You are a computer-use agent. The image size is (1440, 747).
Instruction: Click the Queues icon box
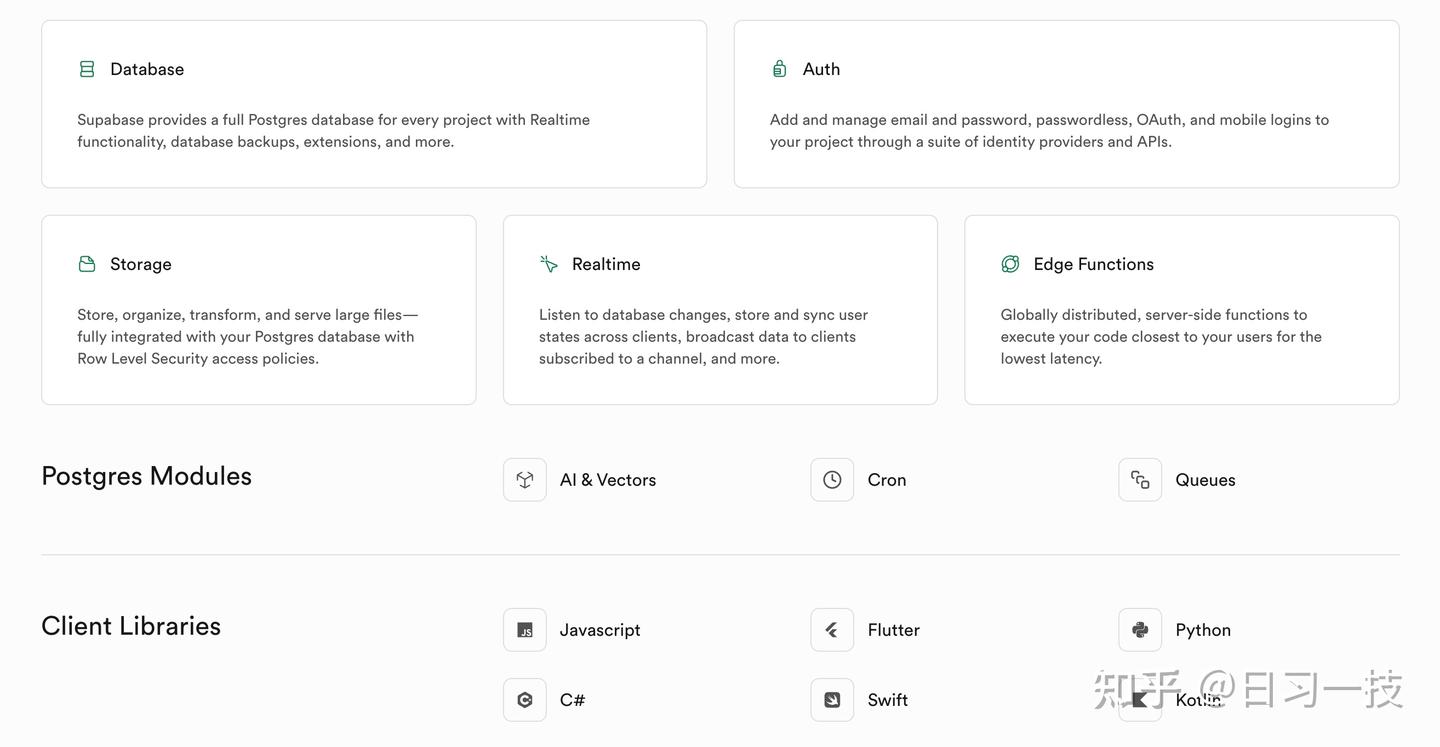(1140, 480)
